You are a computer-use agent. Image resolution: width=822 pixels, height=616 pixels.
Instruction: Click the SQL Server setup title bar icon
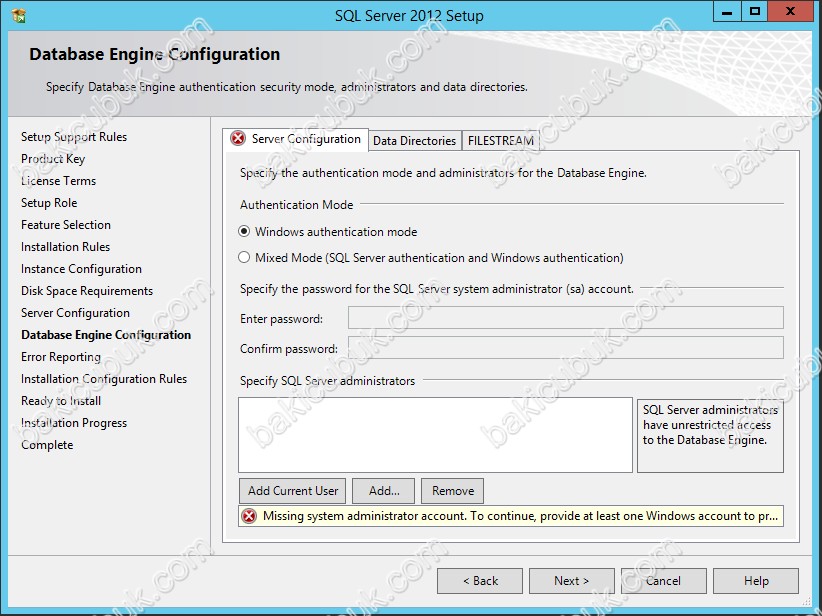pyautogui.click(x=18, y=16)
